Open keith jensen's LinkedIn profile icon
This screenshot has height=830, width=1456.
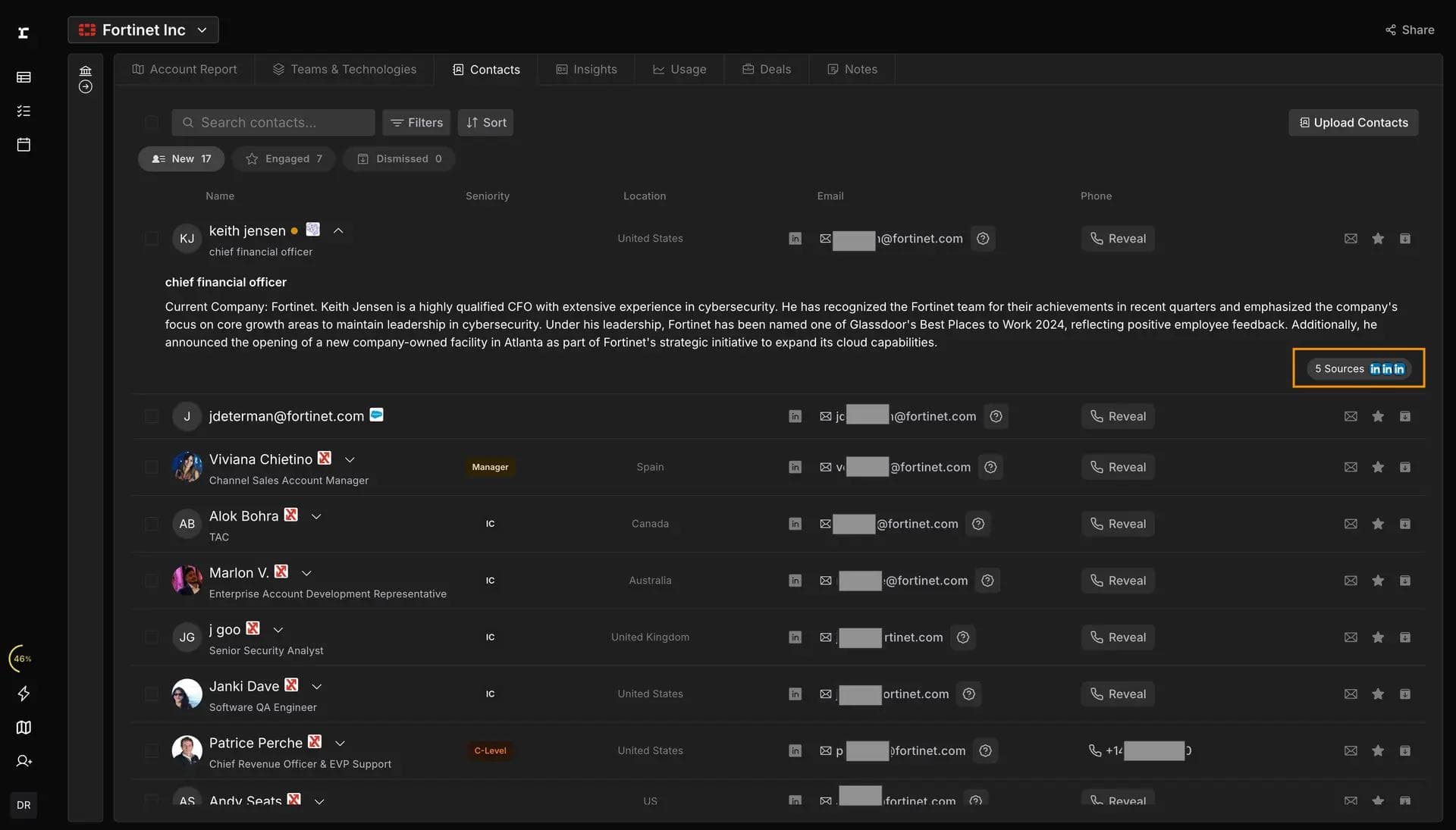point(795,238)
